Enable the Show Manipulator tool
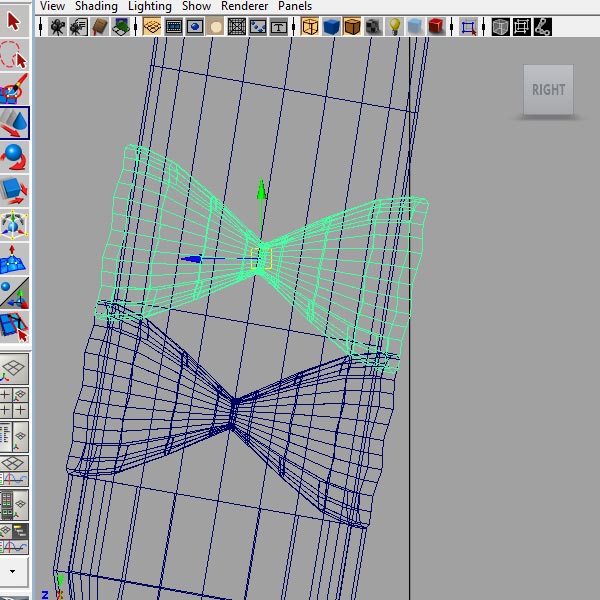 click(14, 293)
